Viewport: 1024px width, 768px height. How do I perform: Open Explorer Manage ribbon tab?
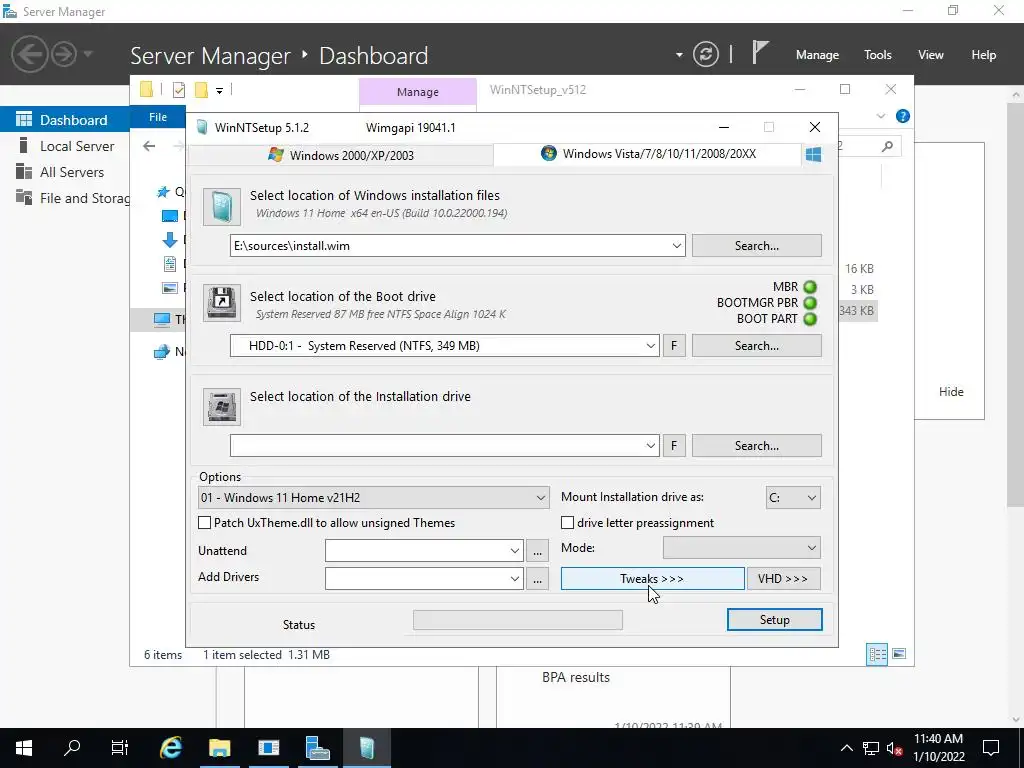[x=418, y=92]
